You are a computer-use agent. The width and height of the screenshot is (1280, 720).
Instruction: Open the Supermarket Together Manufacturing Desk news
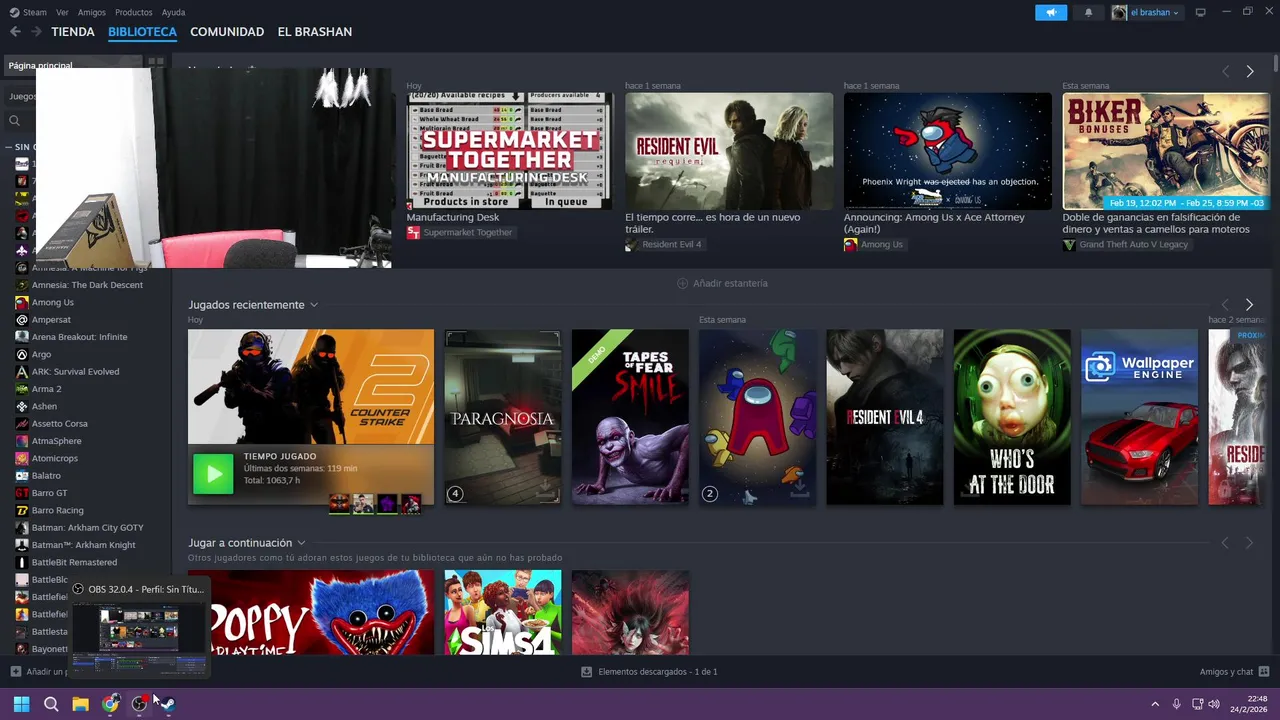510,151
